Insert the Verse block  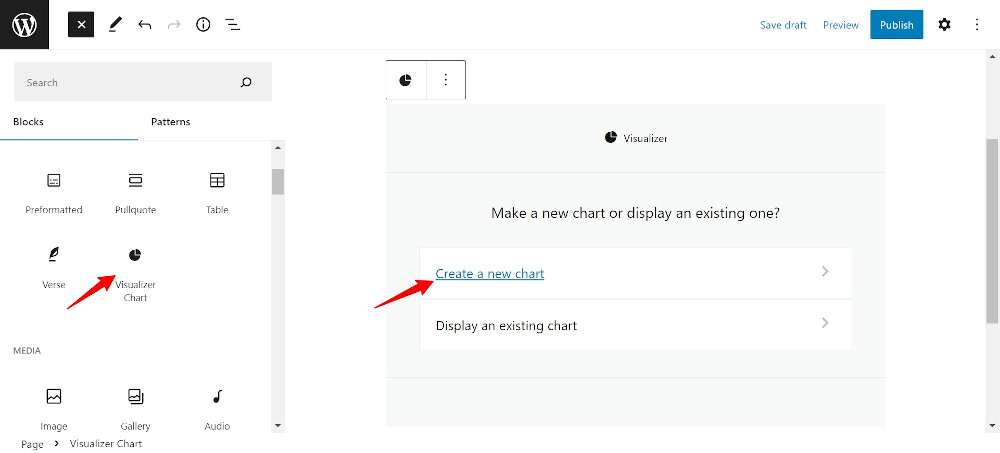(54, 268)
